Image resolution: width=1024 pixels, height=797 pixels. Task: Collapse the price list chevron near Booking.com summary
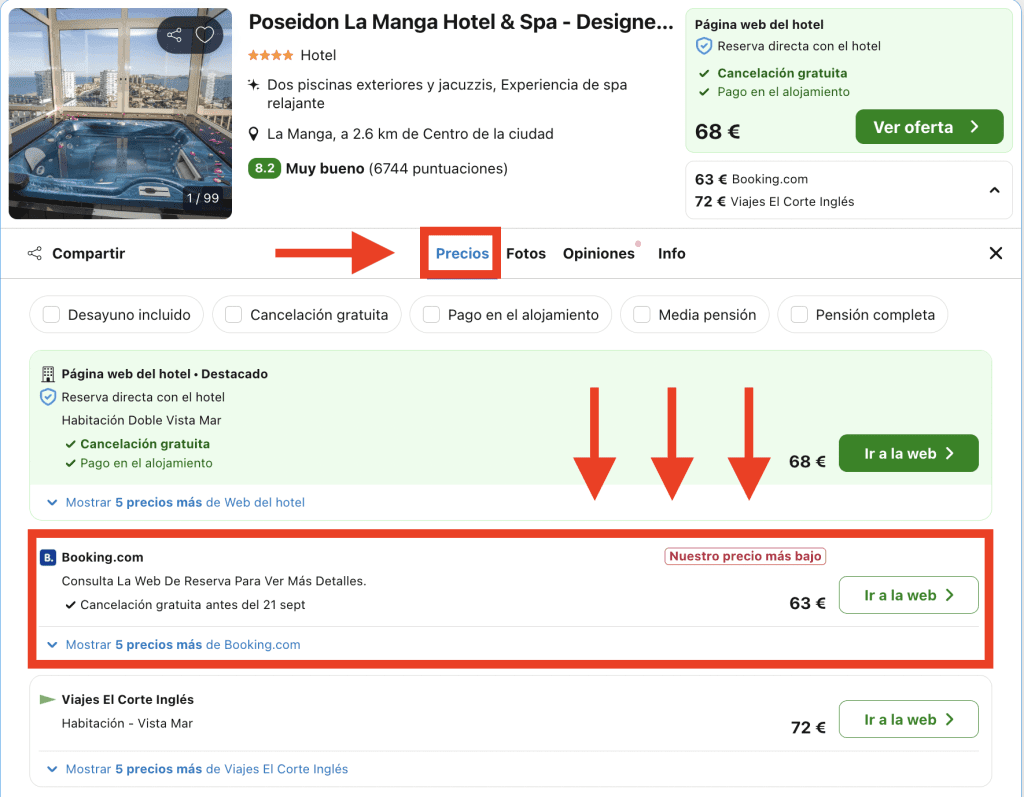(994, 190)
